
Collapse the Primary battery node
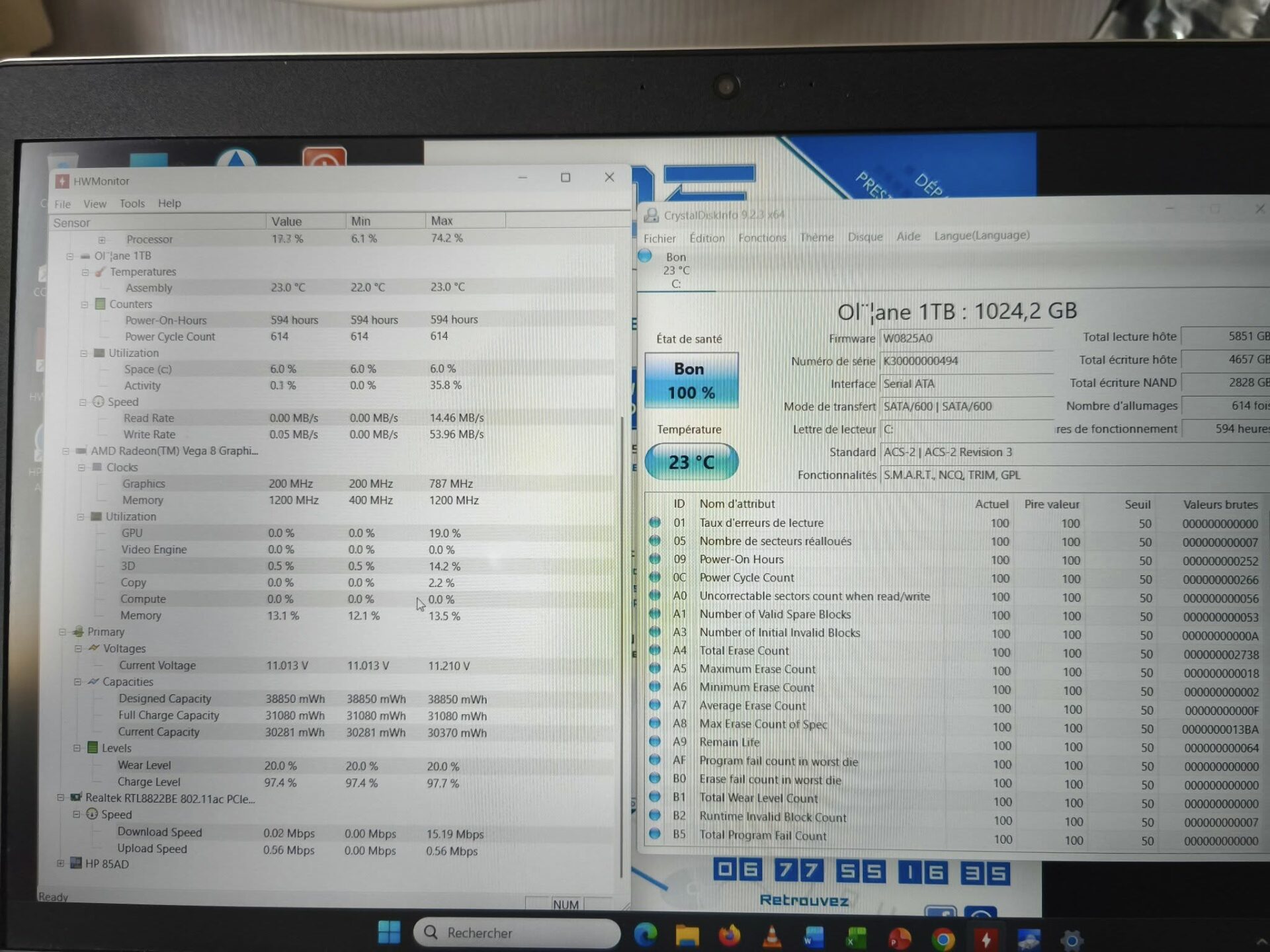pos(62,631)
